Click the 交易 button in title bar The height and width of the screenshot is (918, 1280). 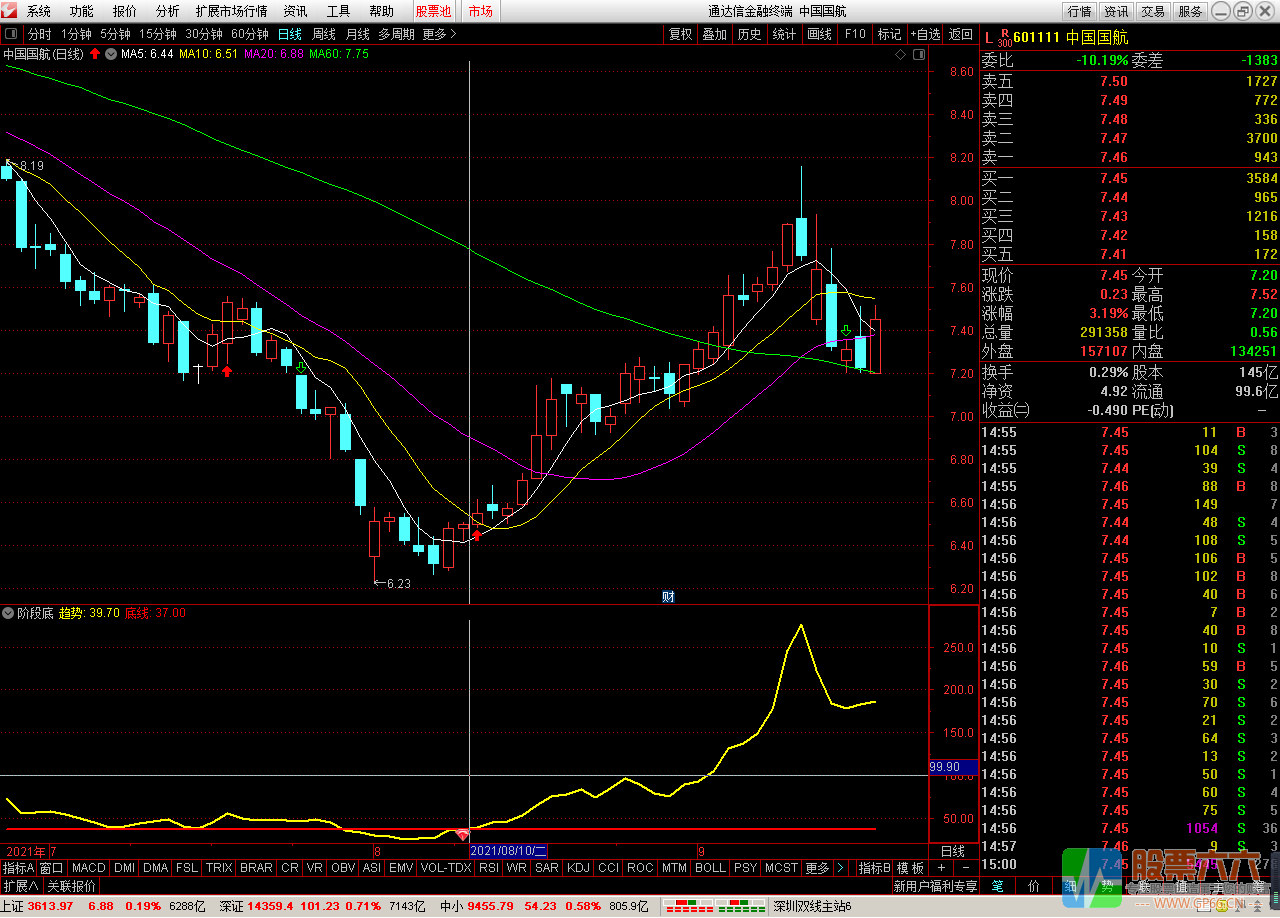tap(1153, 11)
